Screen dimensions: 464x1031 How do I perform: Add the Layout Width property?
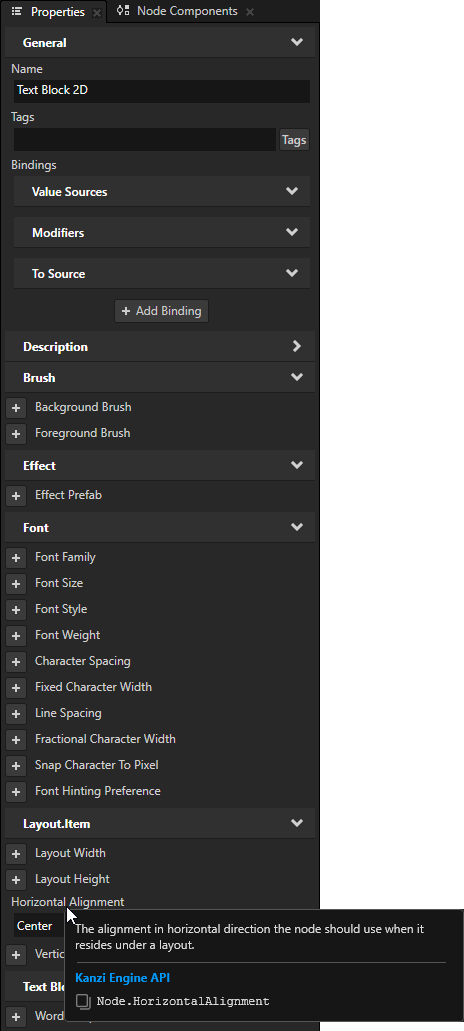tap(16, 853)
